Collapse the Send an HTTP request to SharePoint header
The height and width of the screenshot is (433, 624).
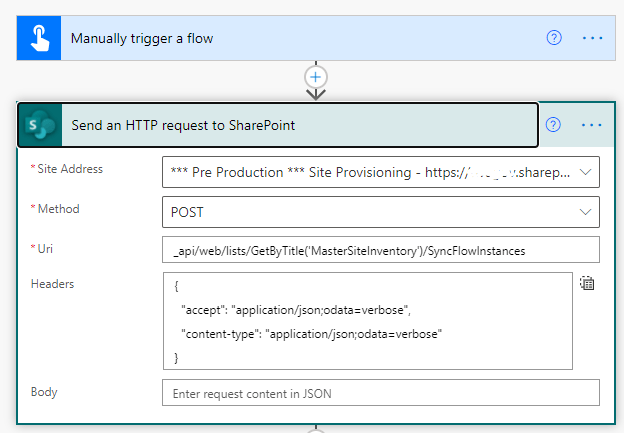tap(300, 125)
